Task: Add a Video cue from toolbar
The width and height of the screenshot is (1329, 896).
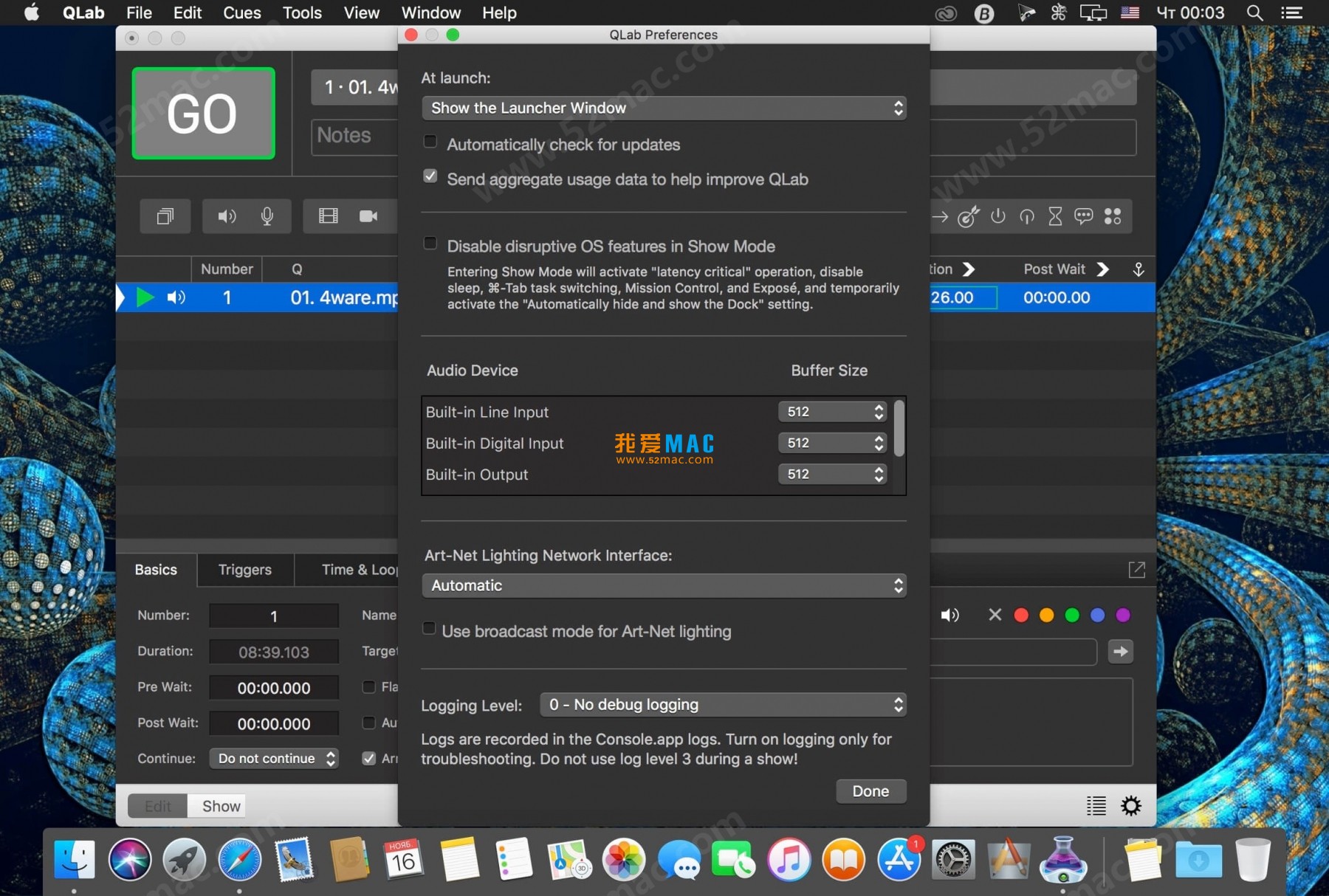Action: tap(328, 216)
